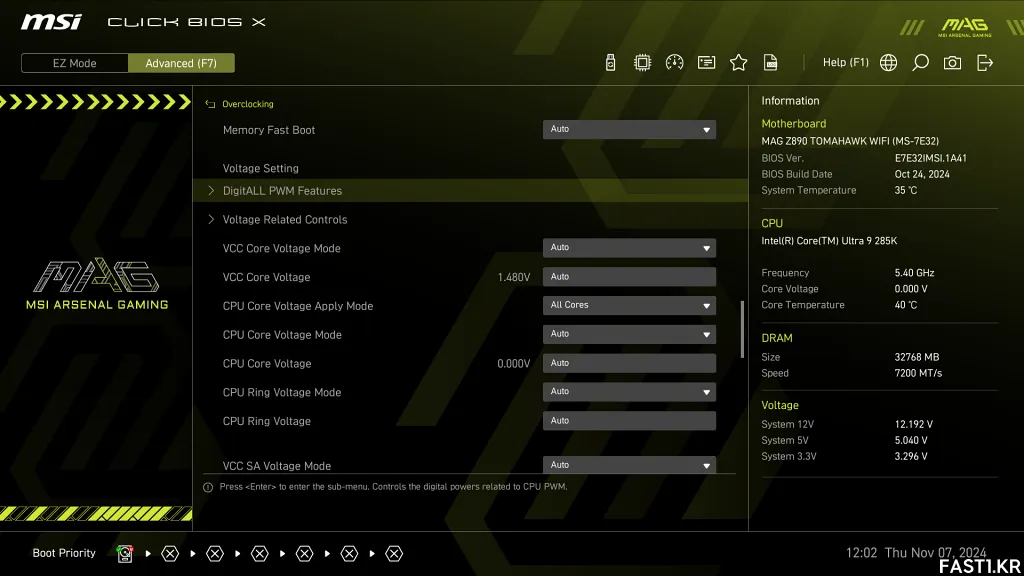Click Intel(R) Core(TM) Ultra 9 285K text
The width and height of the screenshot is (1024, 576).
(x=829, y=241)
